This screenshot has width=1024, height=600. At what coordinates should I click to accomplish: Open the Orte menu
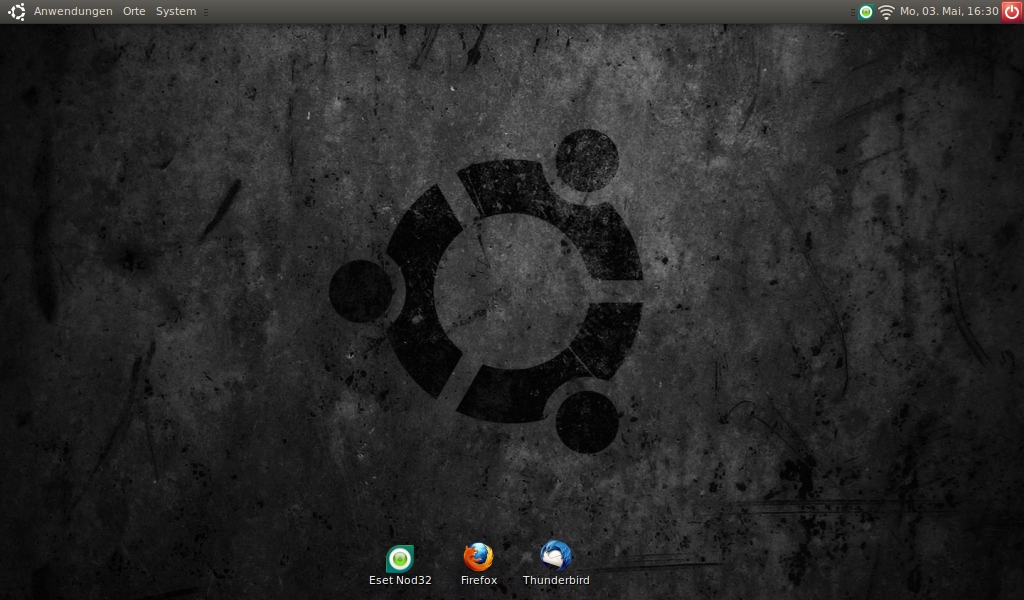(x=134, y=11)
